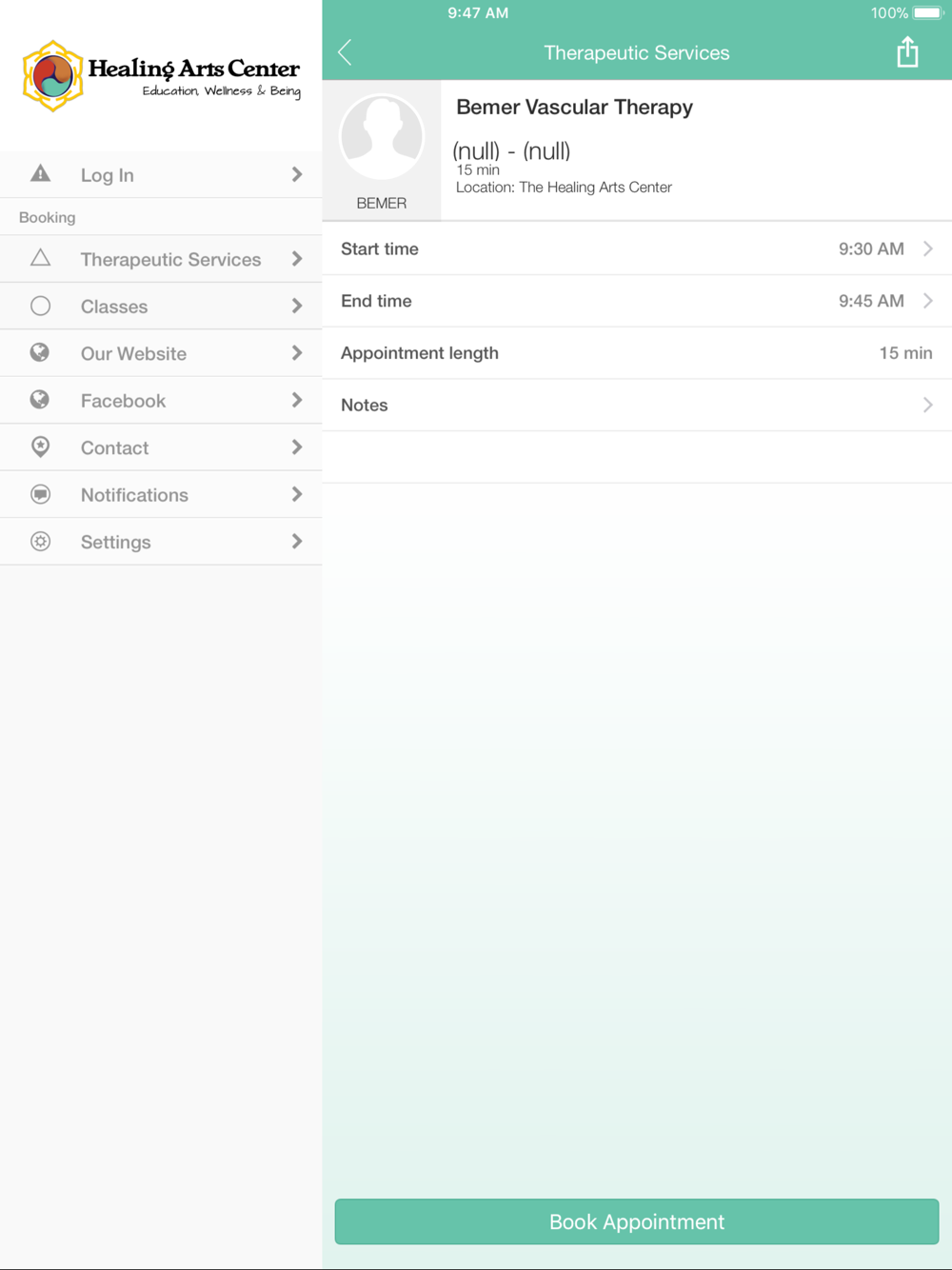The height and width of the screenshot is (1270, 952).
Task: Click the Log In warning triangle icon
Action: click(x=40, y=173)
